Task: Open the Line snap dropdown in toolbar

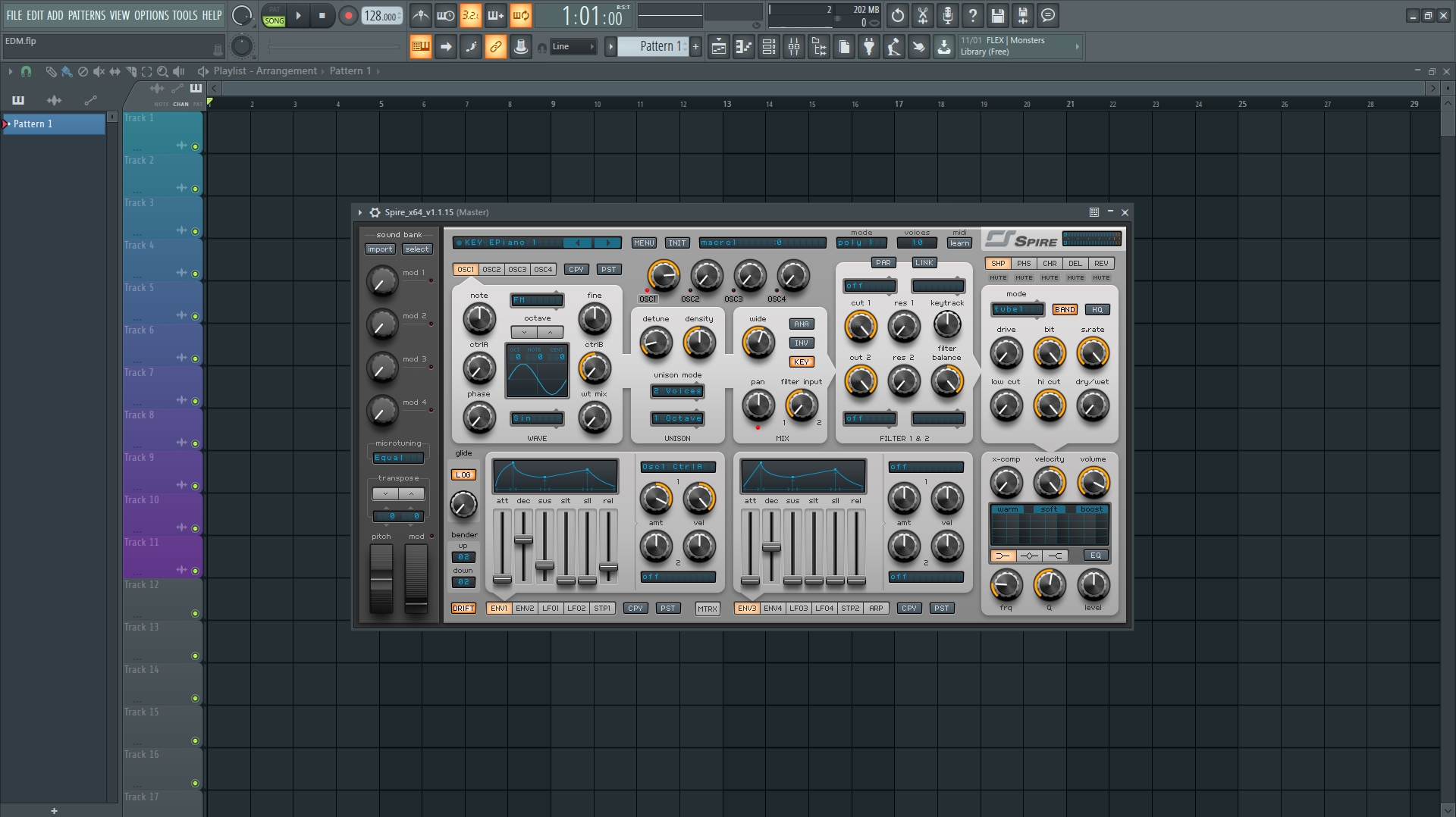Action: [x=573, y=47]
